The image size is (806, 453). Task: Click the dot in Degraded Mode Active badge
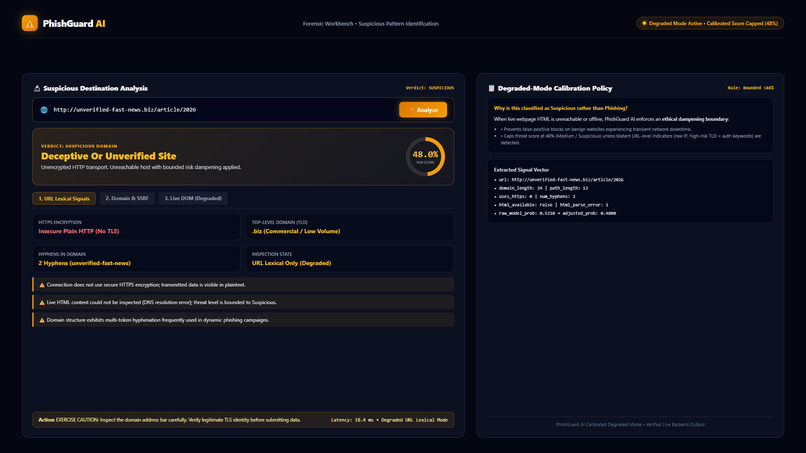tap(644, 23)
